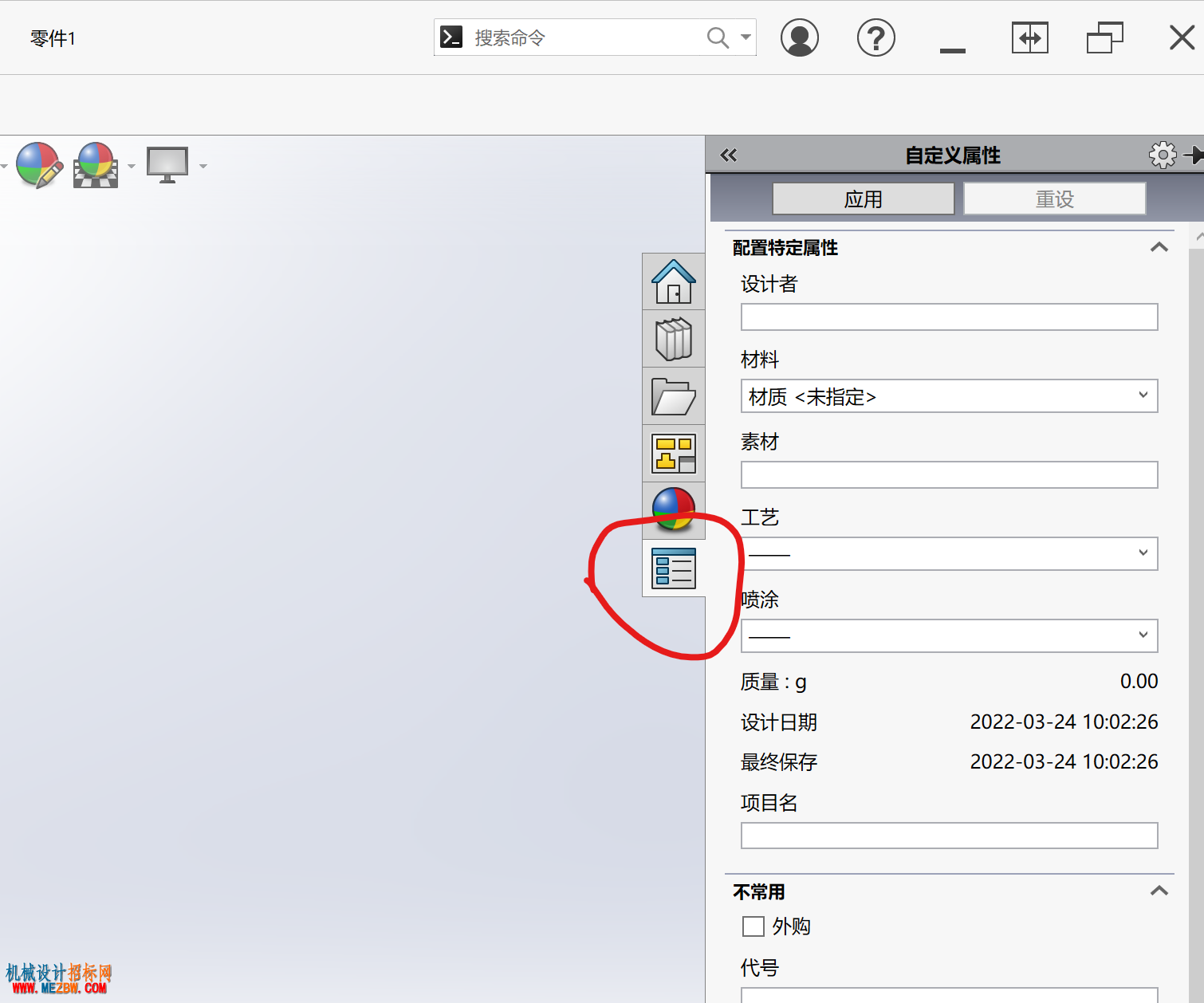Viewport: 1204px width, 1003px height.
Task: Click the 素材 input field
Action: [950, 474]
